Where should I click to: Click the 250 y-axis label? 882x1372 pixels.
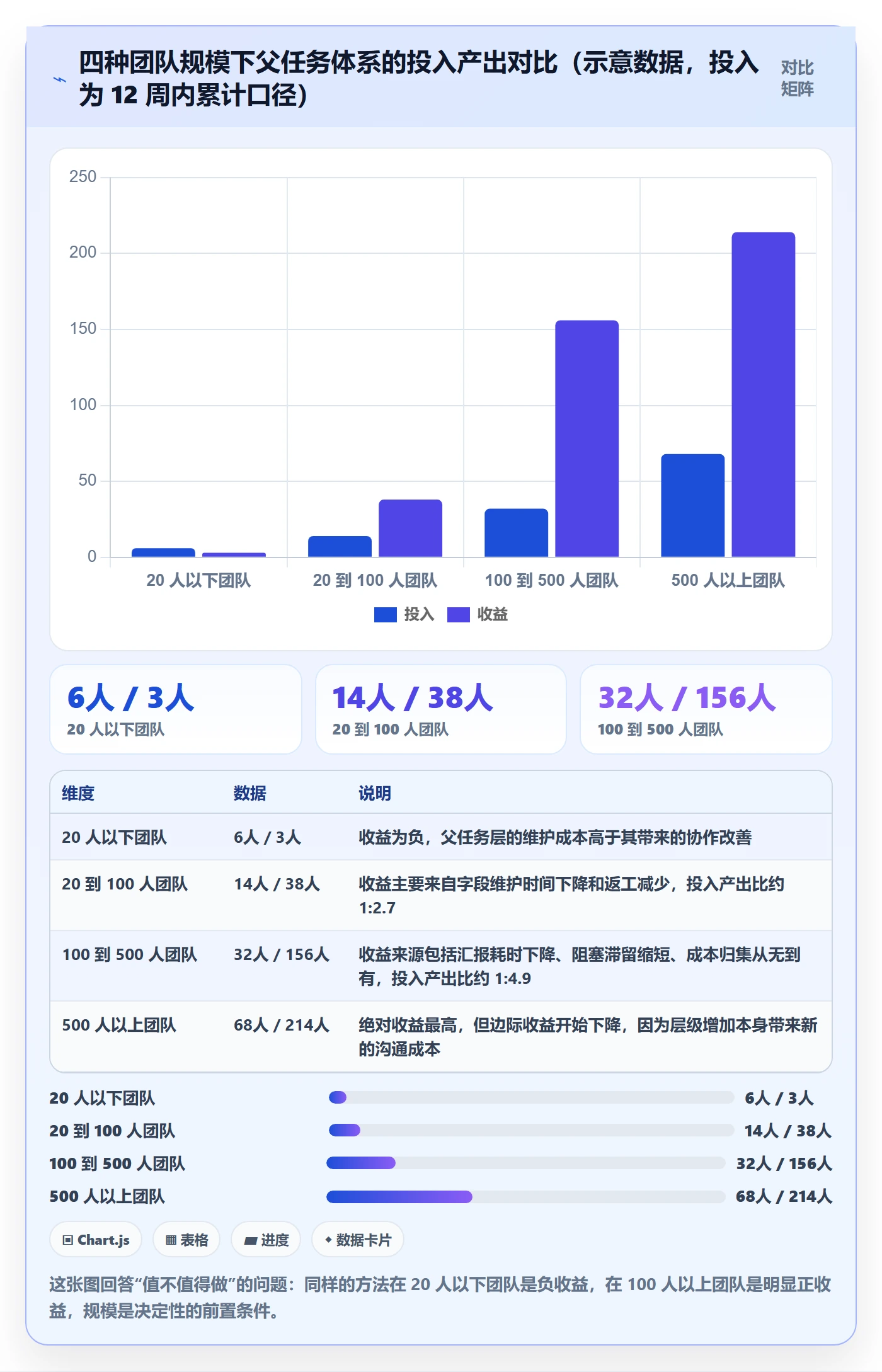pyautogui.click(x=83, y=176)
